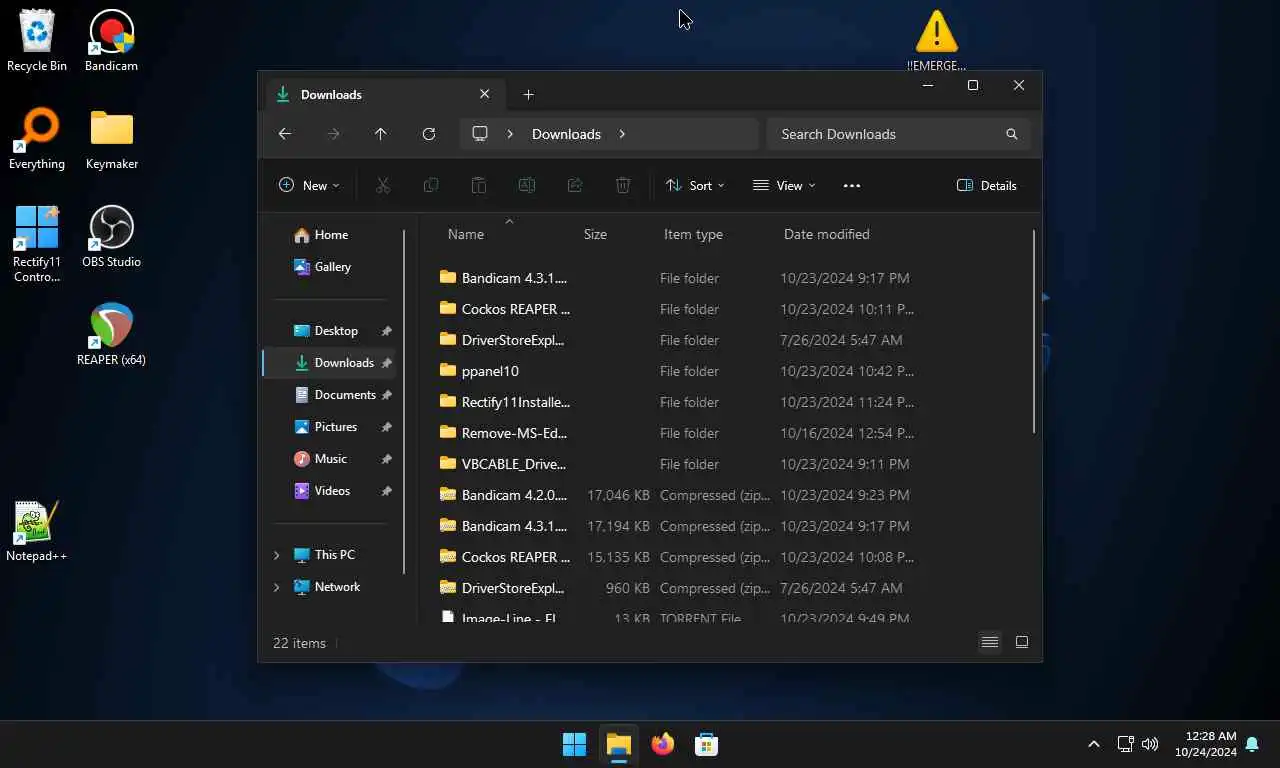Screen dimensions: 1280x768
Task: Click the file list vertical scrollbar
Action: pyautogui.click(x=1034, y=332)
